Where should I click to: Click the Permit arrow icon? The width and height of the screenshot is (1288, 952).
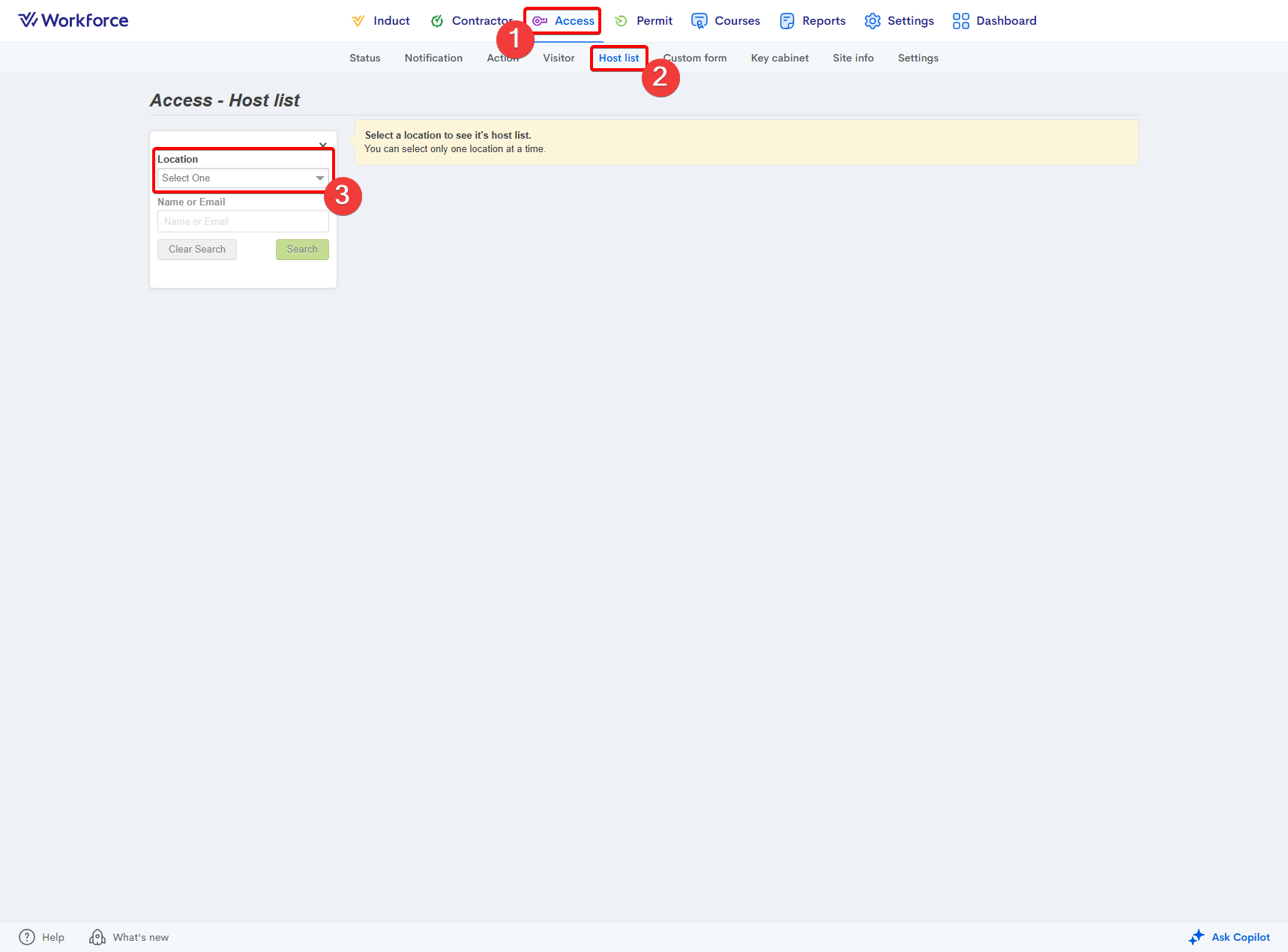click(621, 21)
